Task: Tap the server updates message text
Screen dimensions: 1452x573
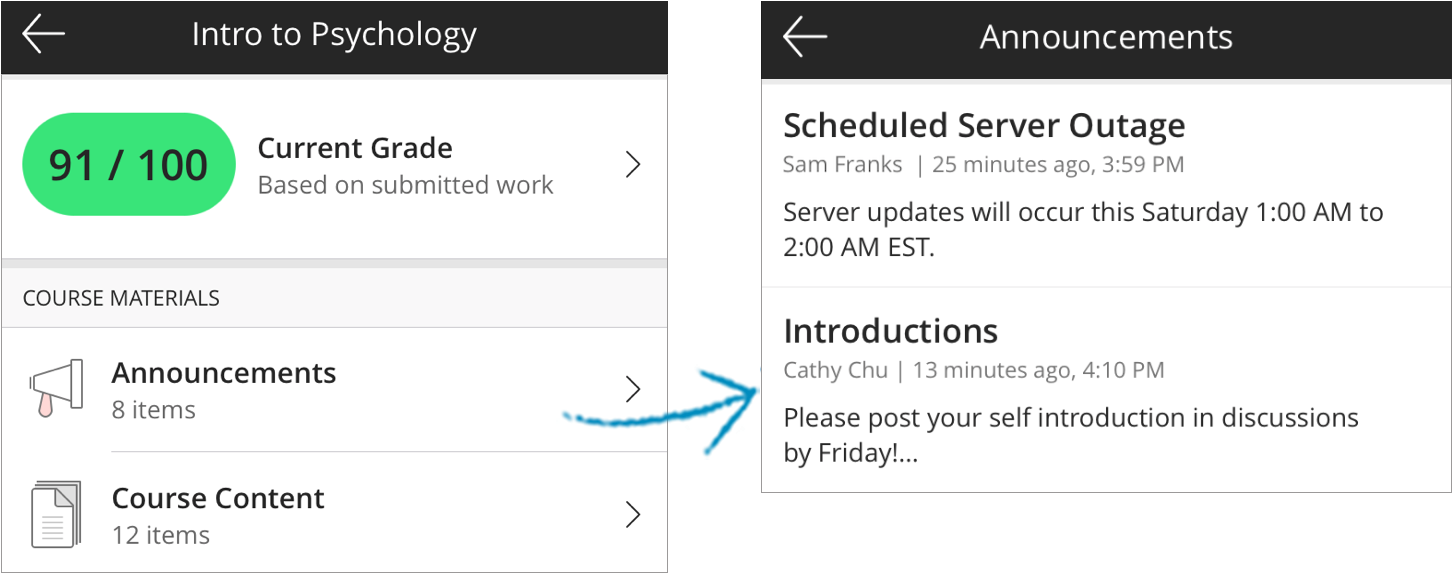Action: [x=1083, y=229]
